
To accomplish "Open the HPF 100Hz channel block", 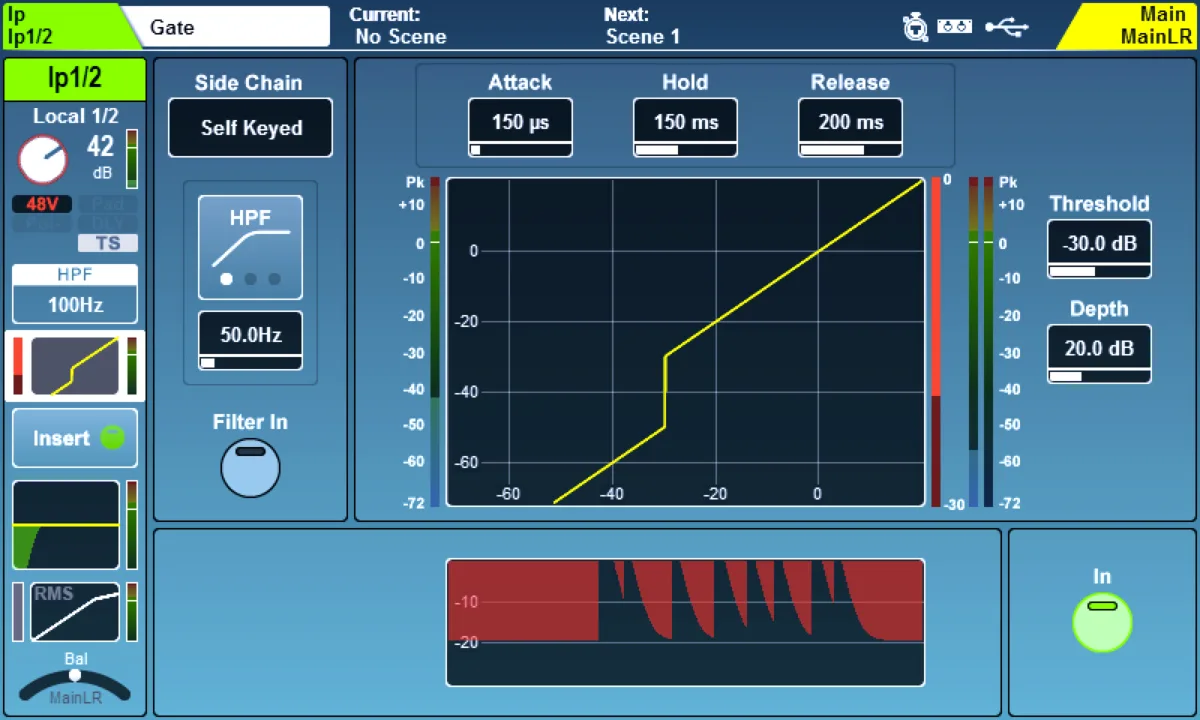I will (x=75, y=294).
